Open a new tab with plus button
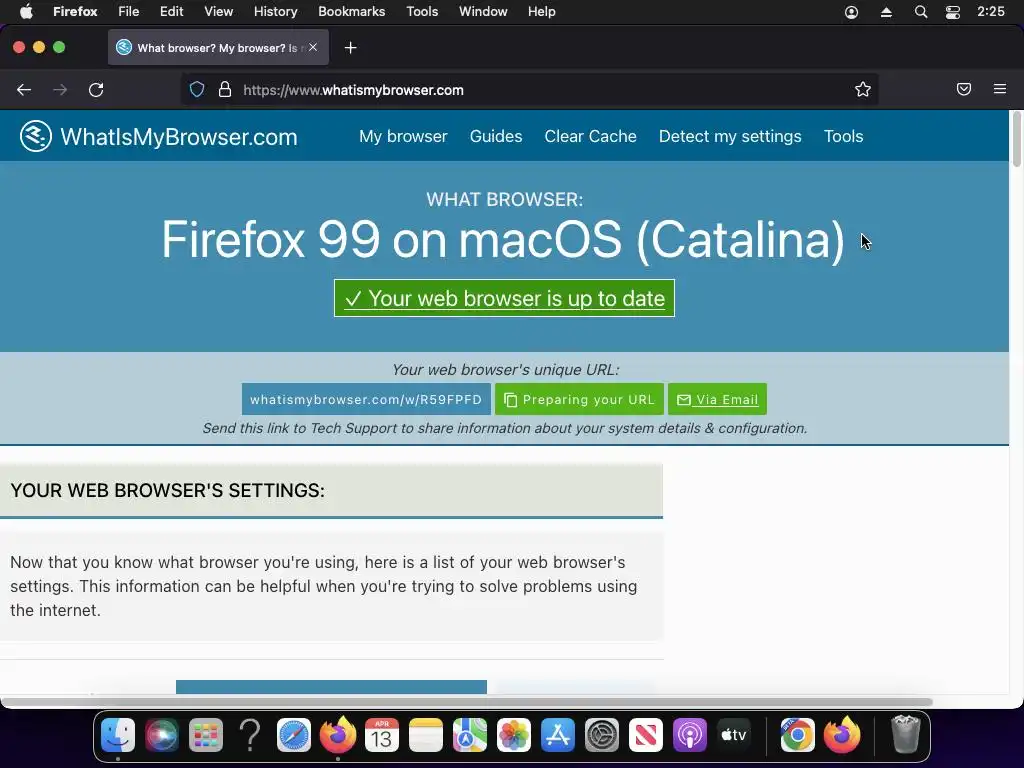 coord(351,48)
